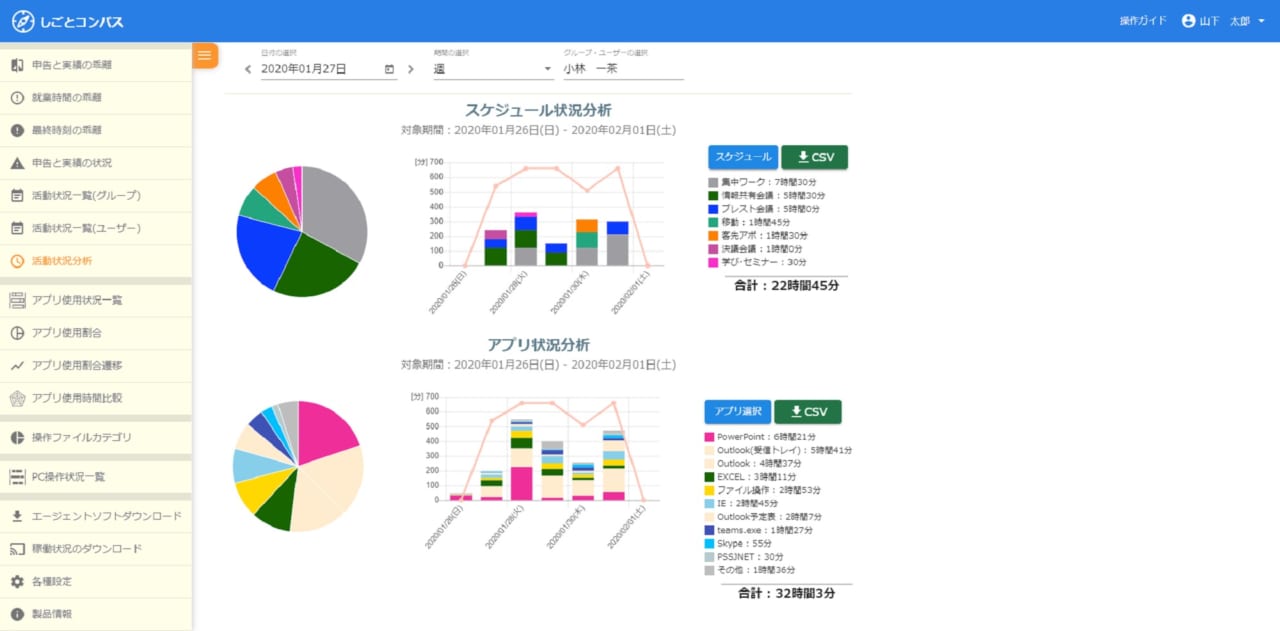Image resolution: width=1280 pixels, height=631 pixels.
Task: Click the 各種設定 gear icon
Action: (17, 581)
